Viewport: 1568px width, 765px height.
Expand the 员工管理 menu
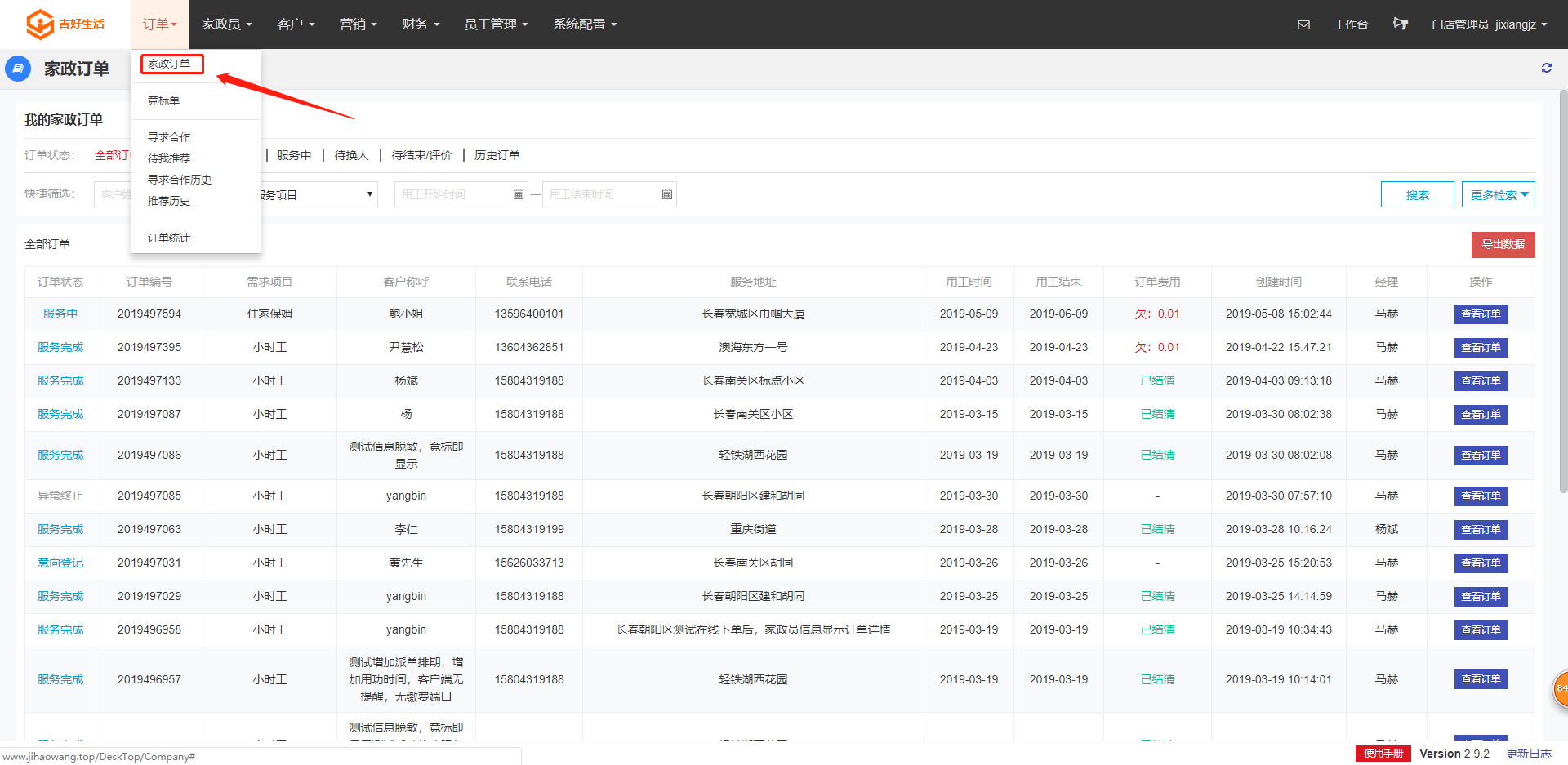(x=496, y=24)
